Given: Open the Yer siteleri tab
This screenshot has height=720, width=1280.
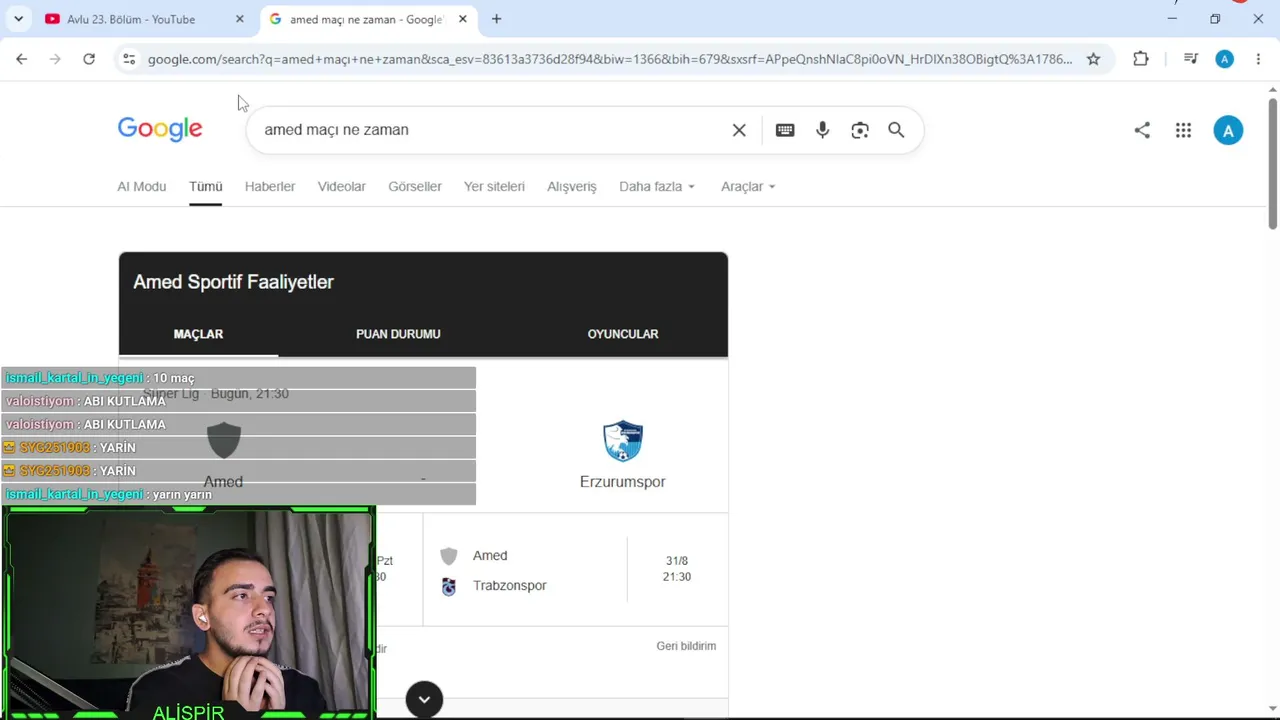Looking at the screenshot, I should pyautogui.click(x=494, y=186).
